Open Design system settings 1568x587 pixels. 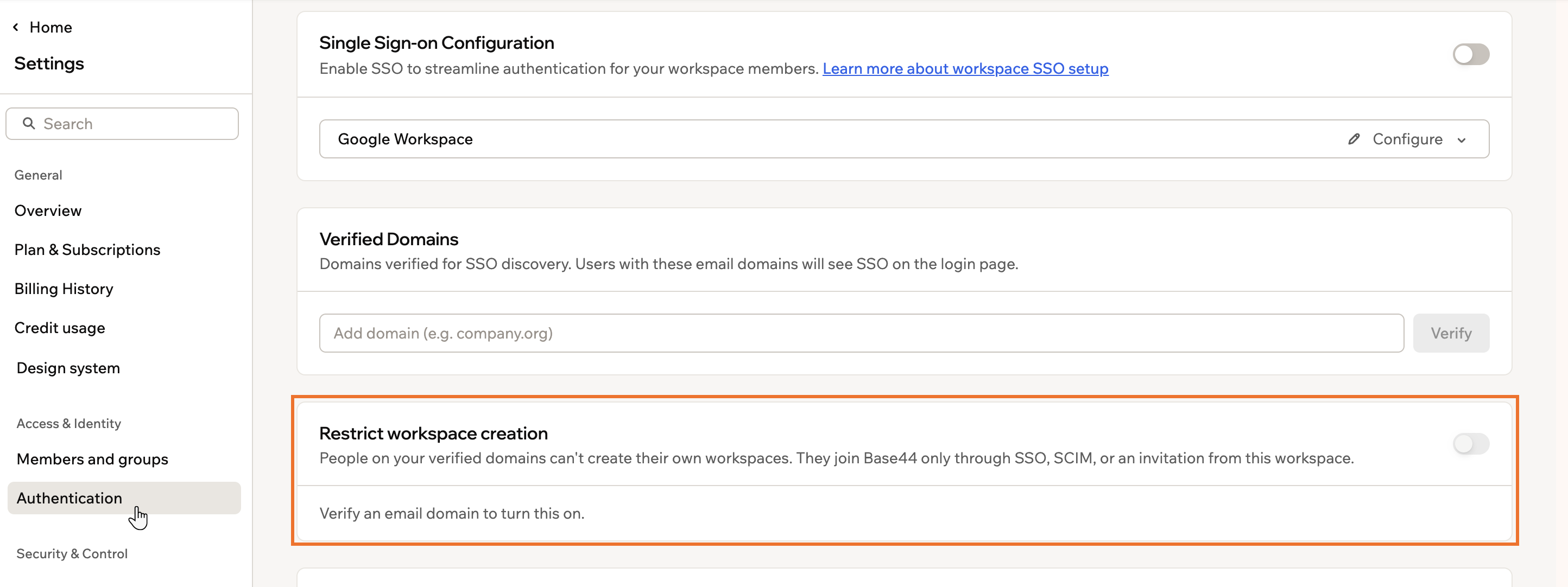(68, 368)
